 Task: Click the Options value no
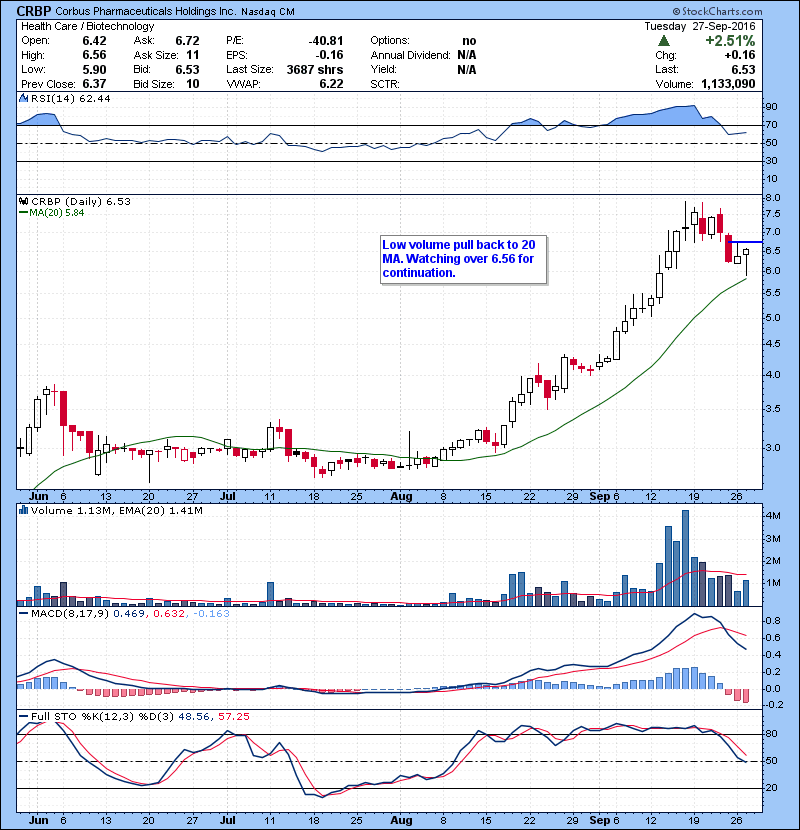[x=469, y=41]
